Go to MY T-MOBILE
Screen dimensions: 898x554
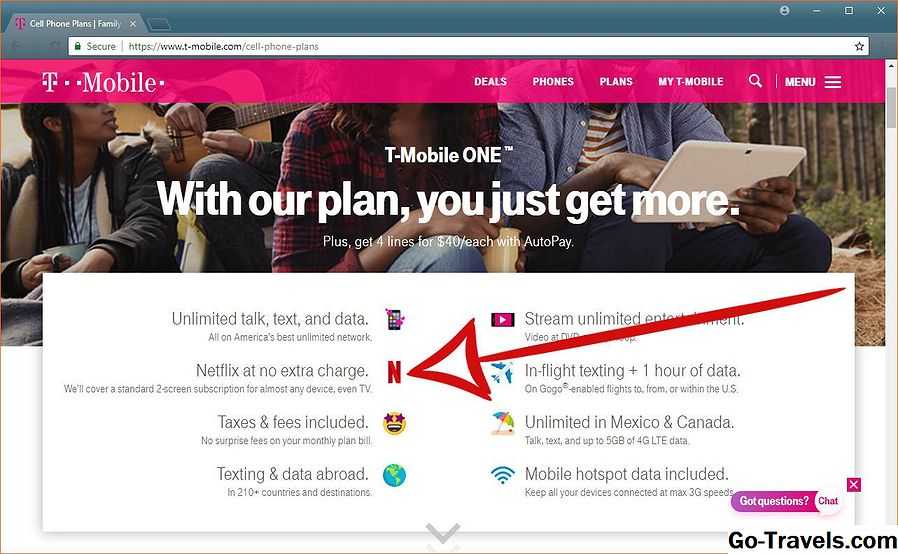point(691,82)
